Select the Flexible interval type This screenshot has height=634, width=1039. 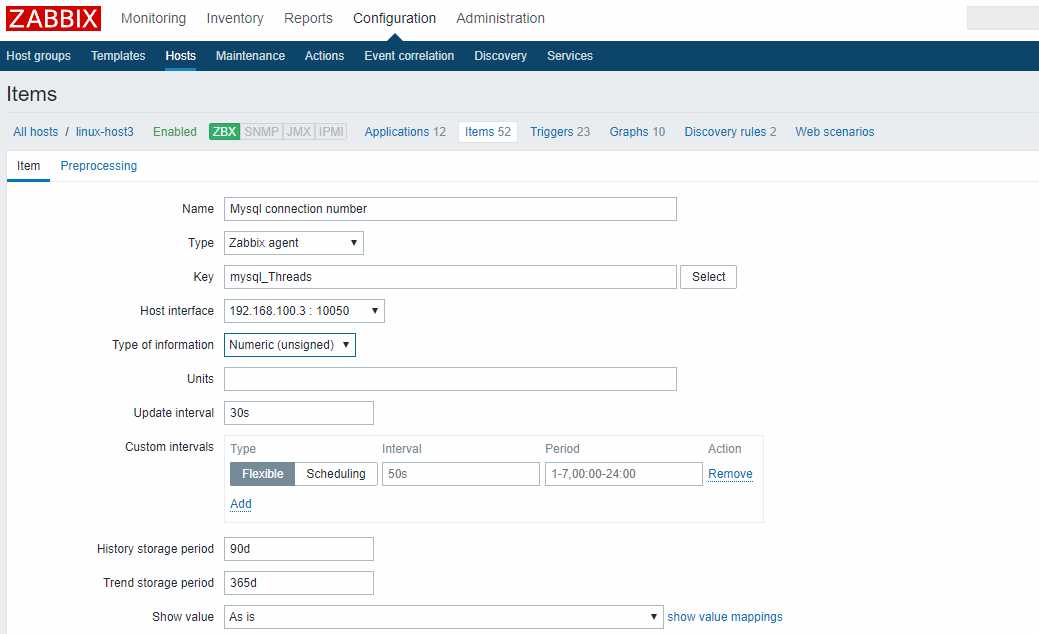(x=262, y=474)
